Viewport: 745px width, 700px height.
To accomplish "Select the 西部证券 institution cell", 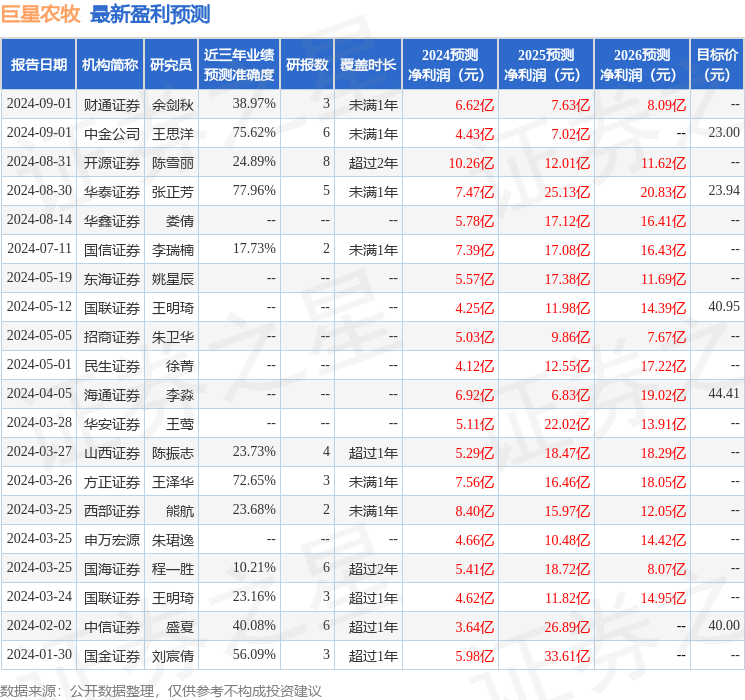I will (x=112, y=511).
